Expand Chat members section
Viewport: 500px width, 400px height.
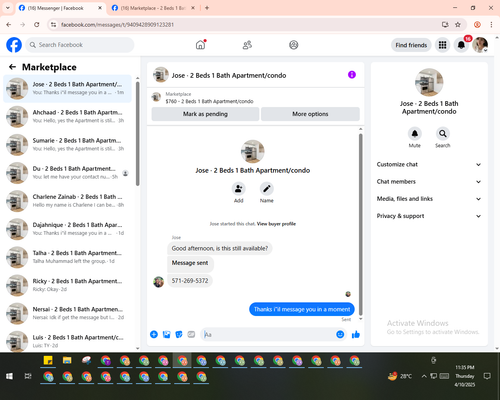coord(429,182)
